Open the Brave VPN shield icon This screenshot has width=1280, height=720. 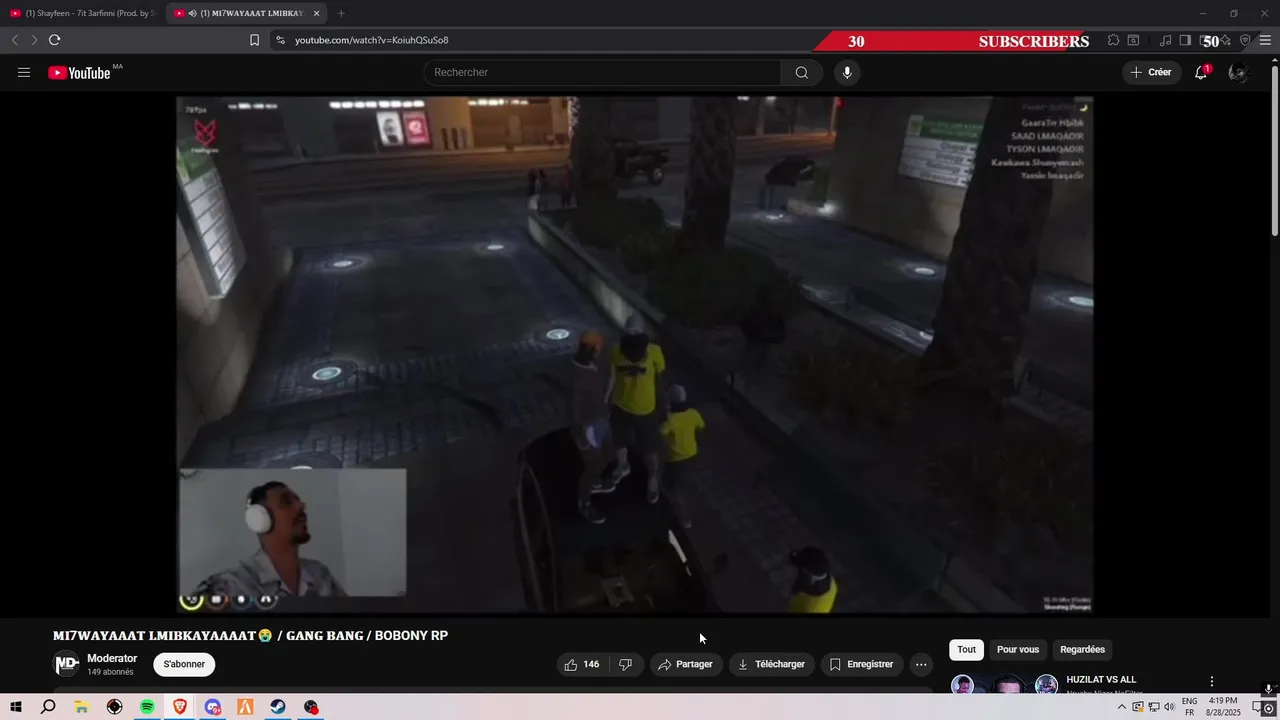pos(1245,41)
